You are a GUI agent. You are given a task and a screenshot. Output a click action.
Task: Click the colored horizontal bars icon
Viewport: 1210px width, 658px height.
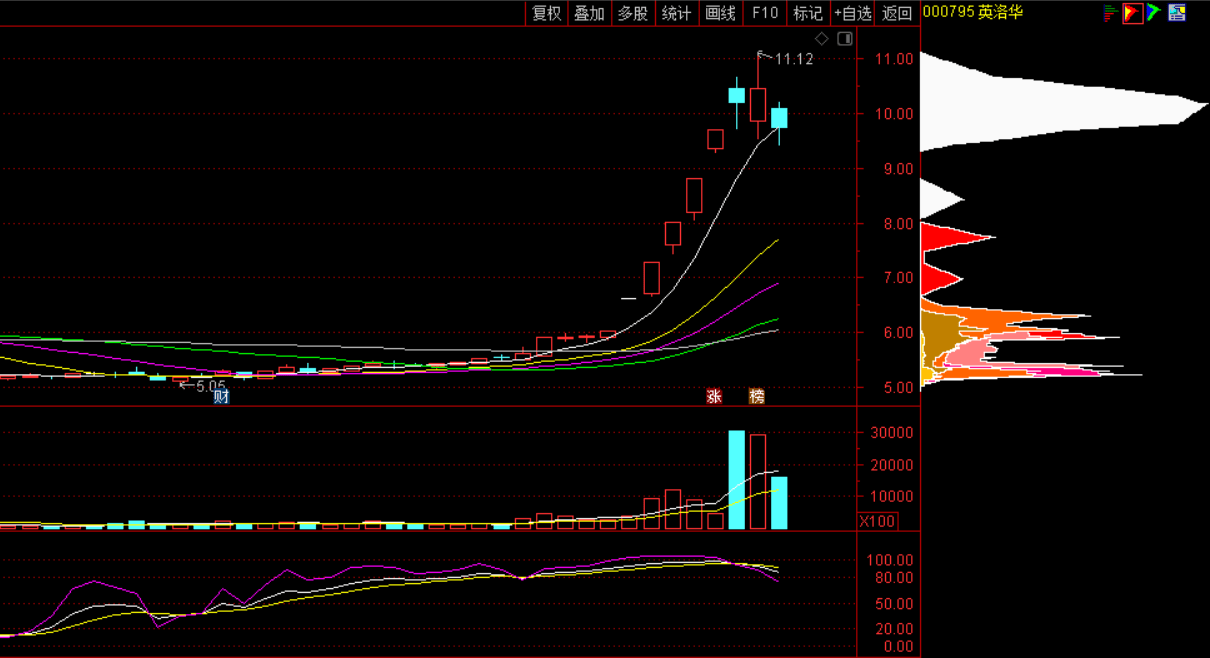pos(1110,13)
